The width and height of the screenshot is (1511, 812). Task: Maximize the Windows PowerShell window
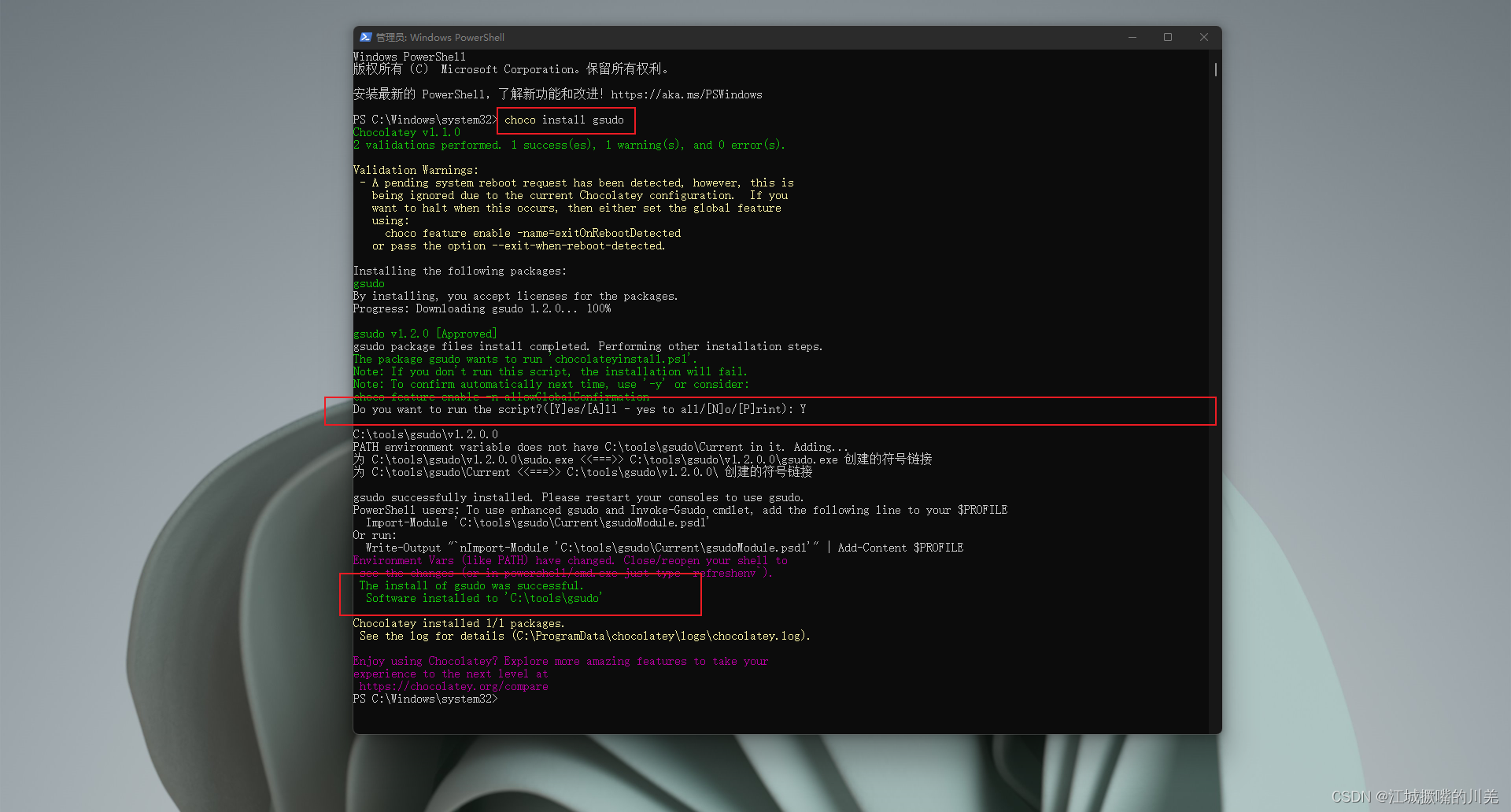click(1168, 37)
